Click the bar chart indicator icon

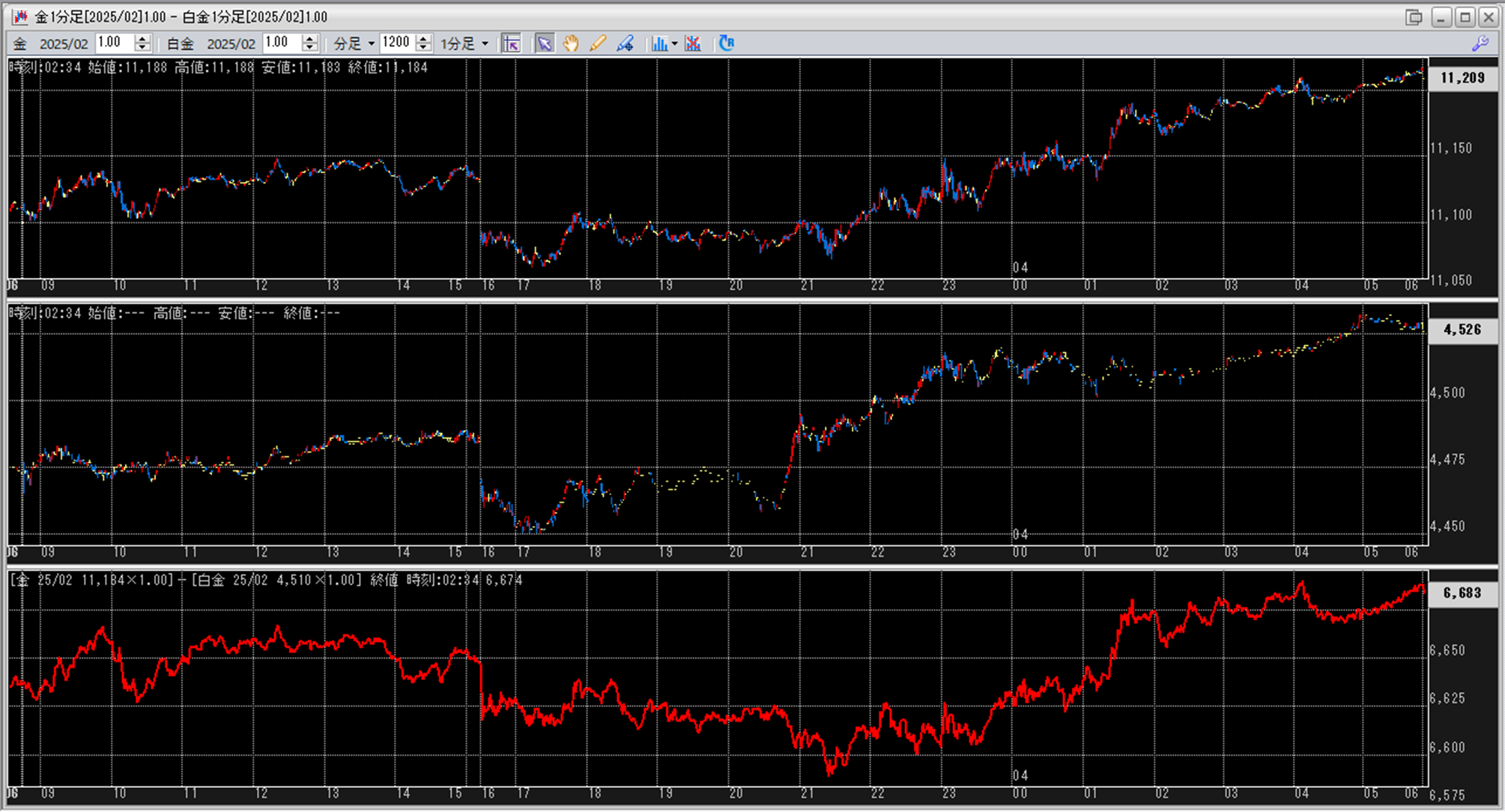[x=658, y=43]
